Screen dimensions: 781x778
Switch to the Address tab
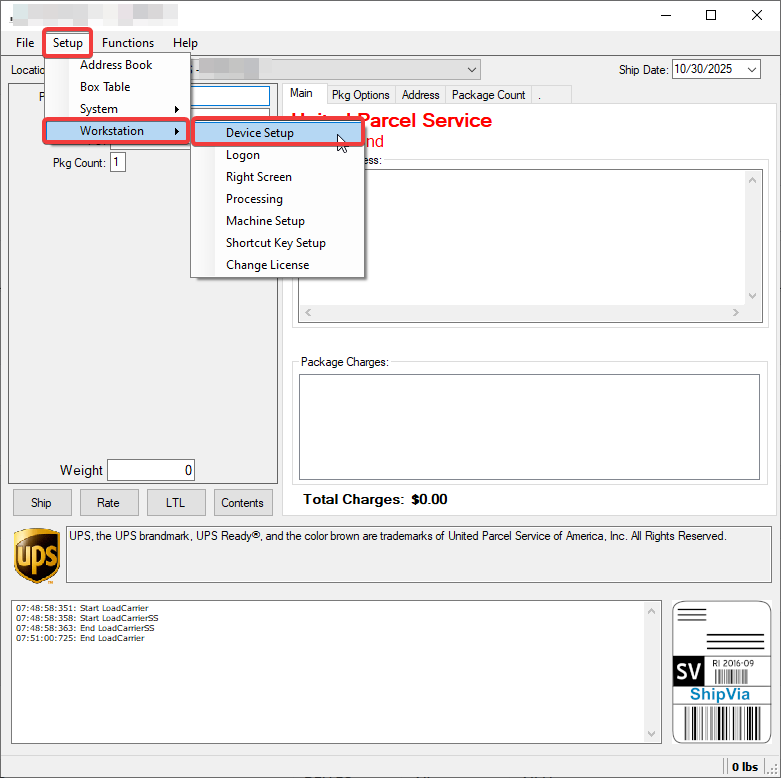point(420,95)
